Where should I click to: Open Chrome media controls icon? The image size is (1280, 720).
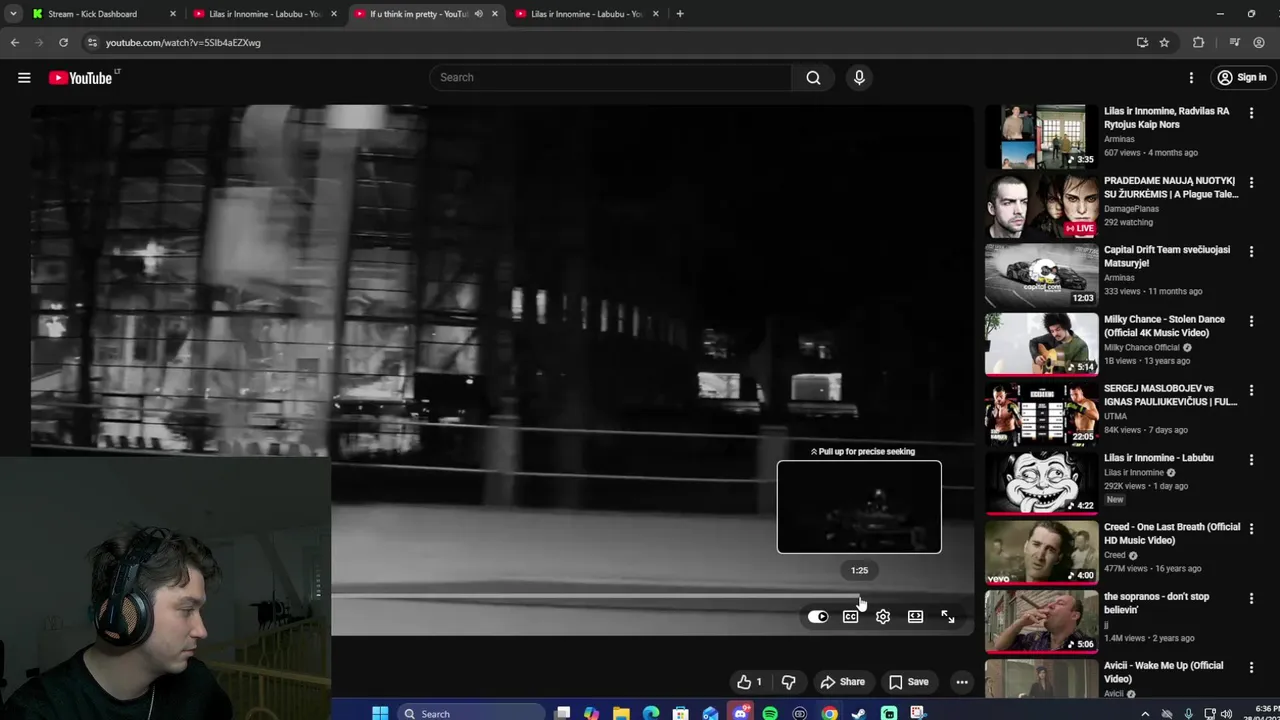click(1234, 42)
